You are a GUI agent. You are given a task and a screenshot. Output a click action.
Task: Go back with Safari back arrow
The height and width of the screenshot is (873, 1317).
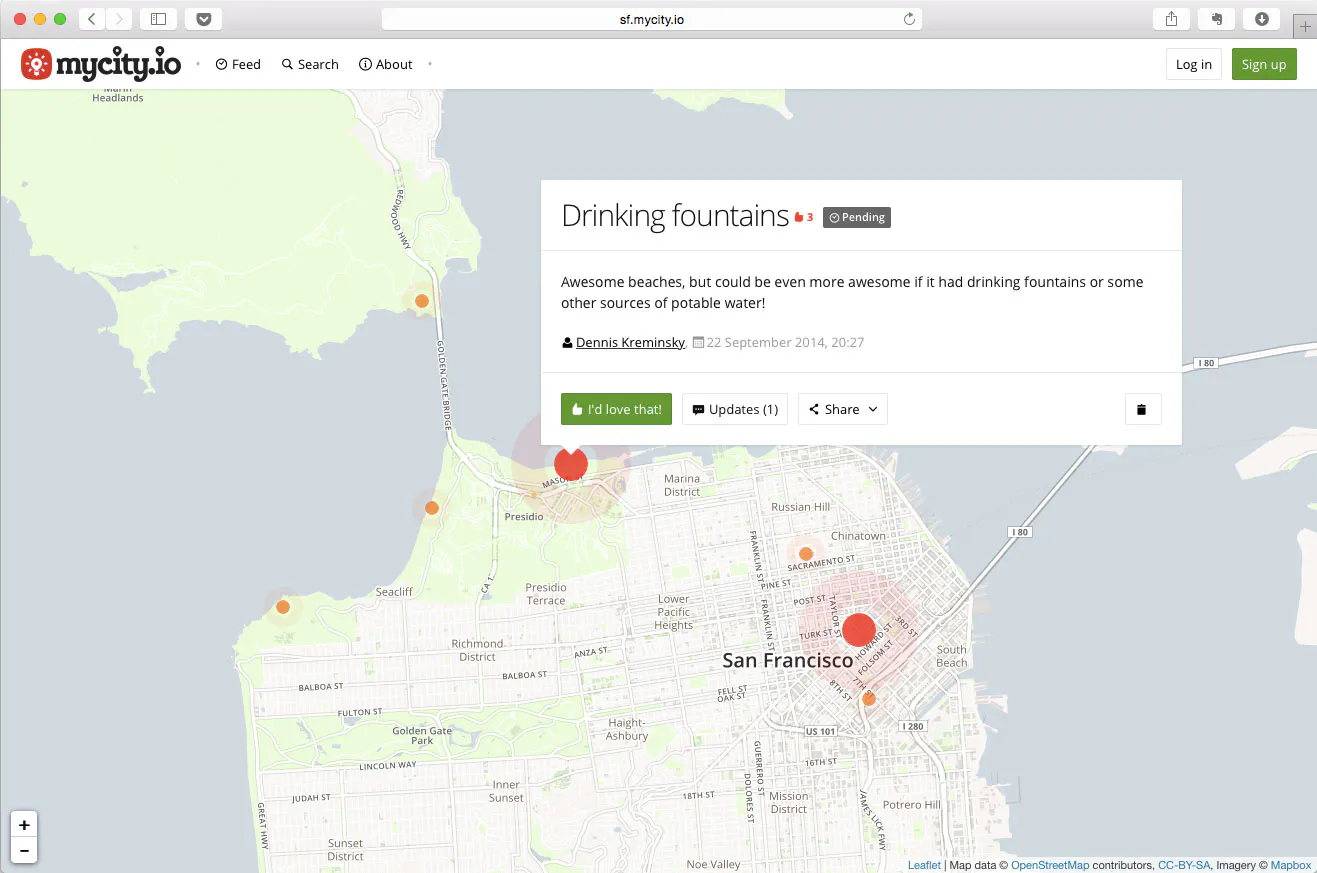[x=91, y=19]
